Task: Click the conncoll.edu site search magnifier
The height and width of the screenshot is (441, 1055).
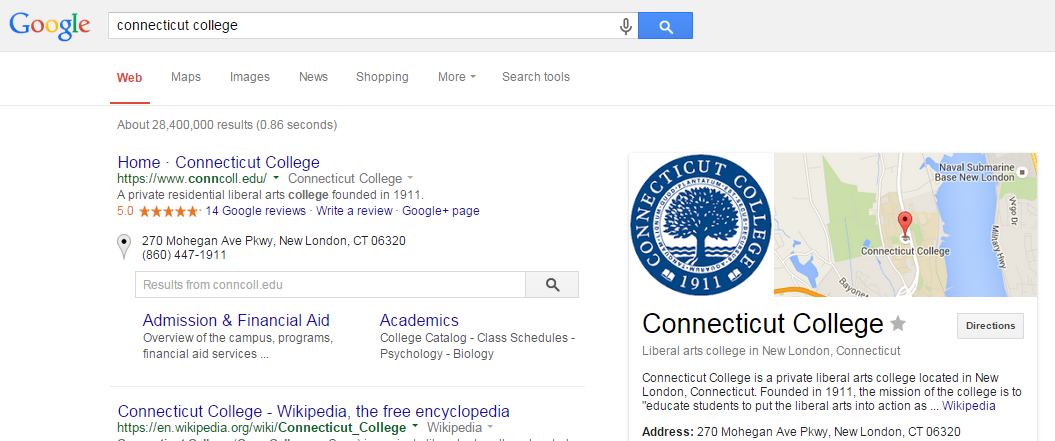Action: (552, 285)
